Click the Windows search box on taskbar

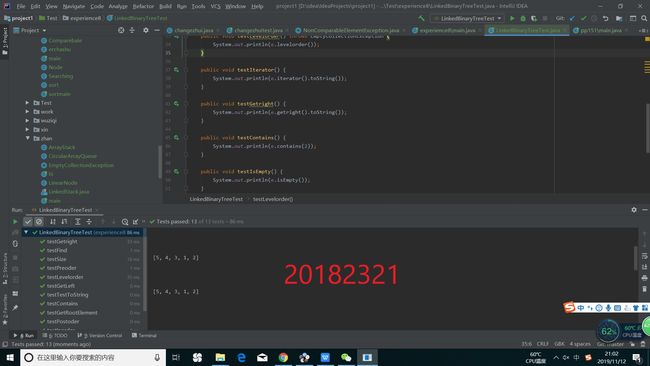click(93, 357)
